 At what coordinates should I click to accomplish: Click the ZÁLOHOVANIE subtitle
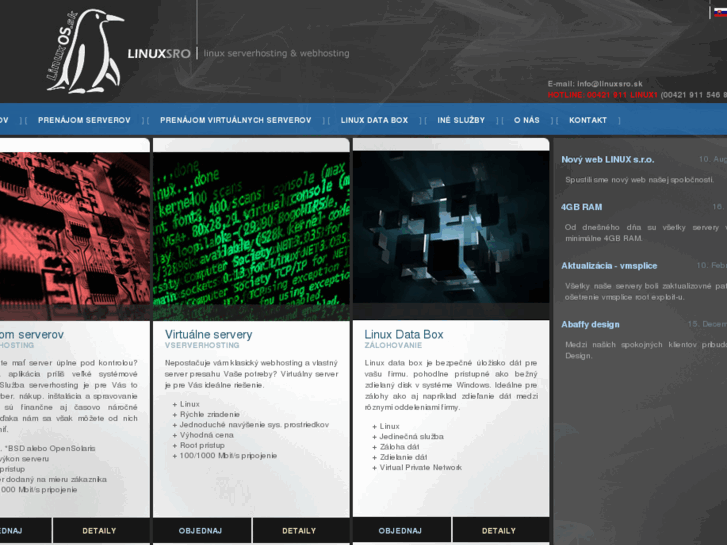[393, 346]
